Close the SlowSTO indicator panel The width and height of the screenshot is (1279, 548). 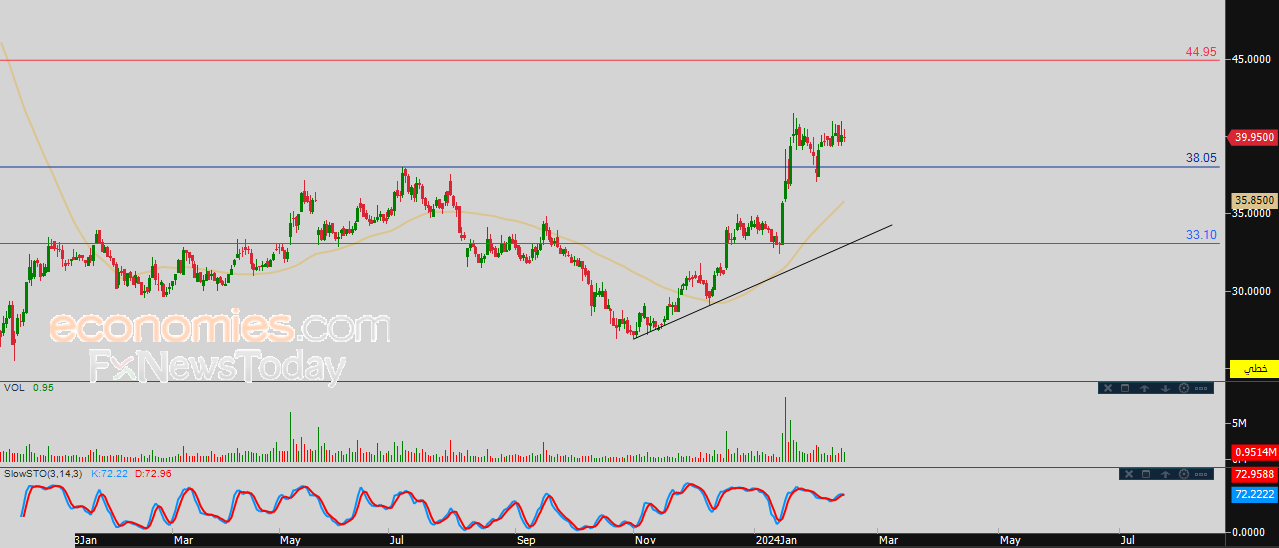click(x=1129, y=474)
